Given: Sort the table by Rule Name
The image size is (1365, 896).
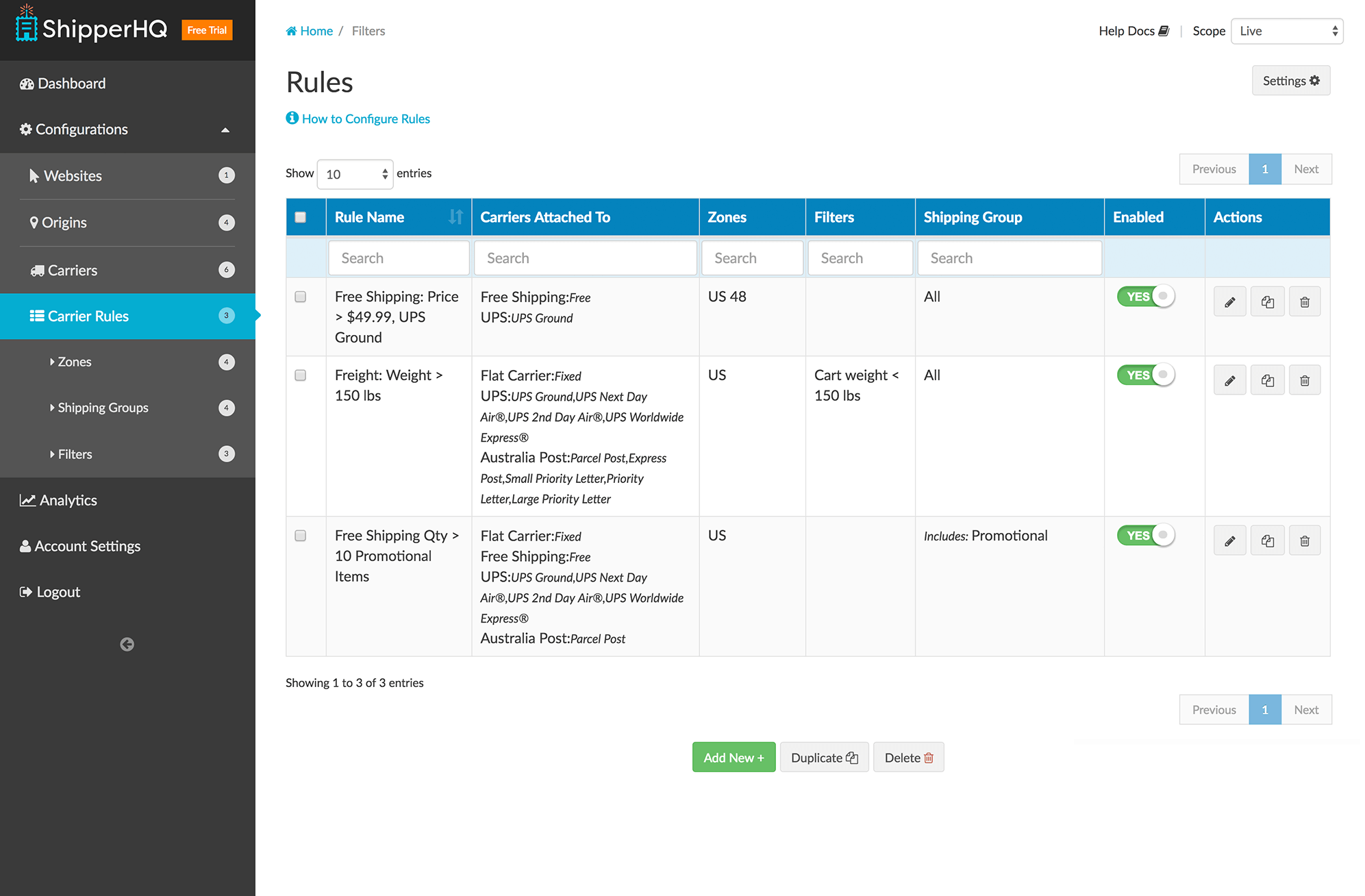Looking at the screenshot, I should point(455,216).
